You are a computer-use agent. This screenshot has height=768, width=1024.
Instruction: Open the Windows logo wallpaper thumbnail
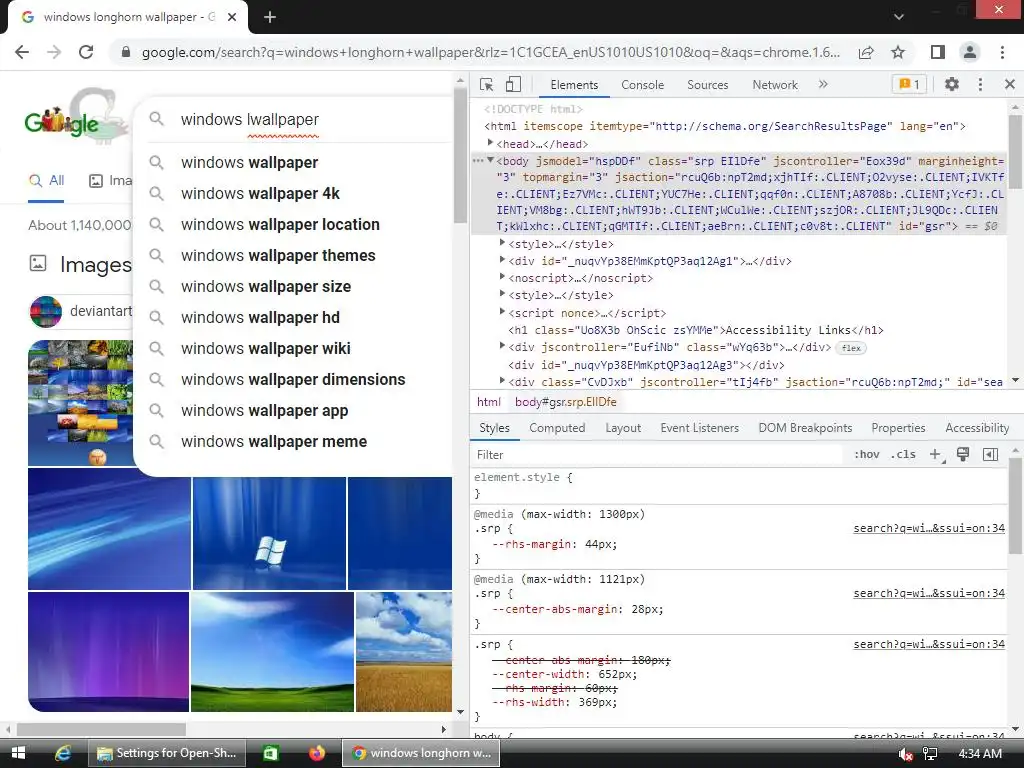click(x=269, y=533)
